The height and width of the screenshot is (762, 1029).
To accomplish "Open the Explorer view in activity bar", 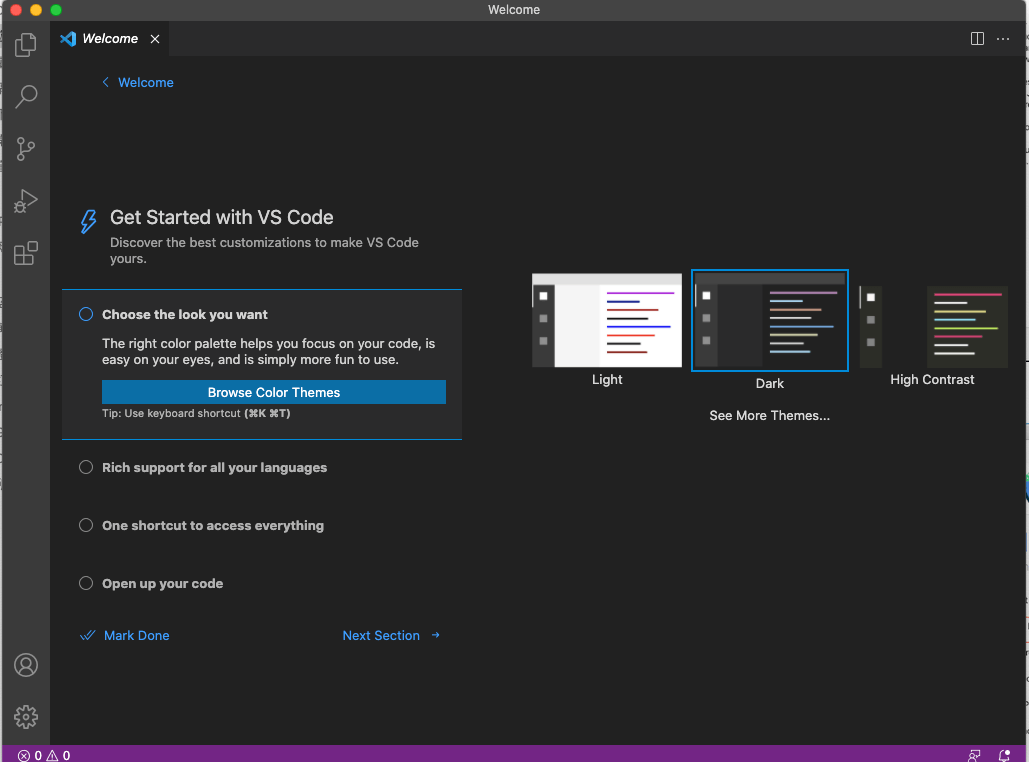I will [26, 45].
